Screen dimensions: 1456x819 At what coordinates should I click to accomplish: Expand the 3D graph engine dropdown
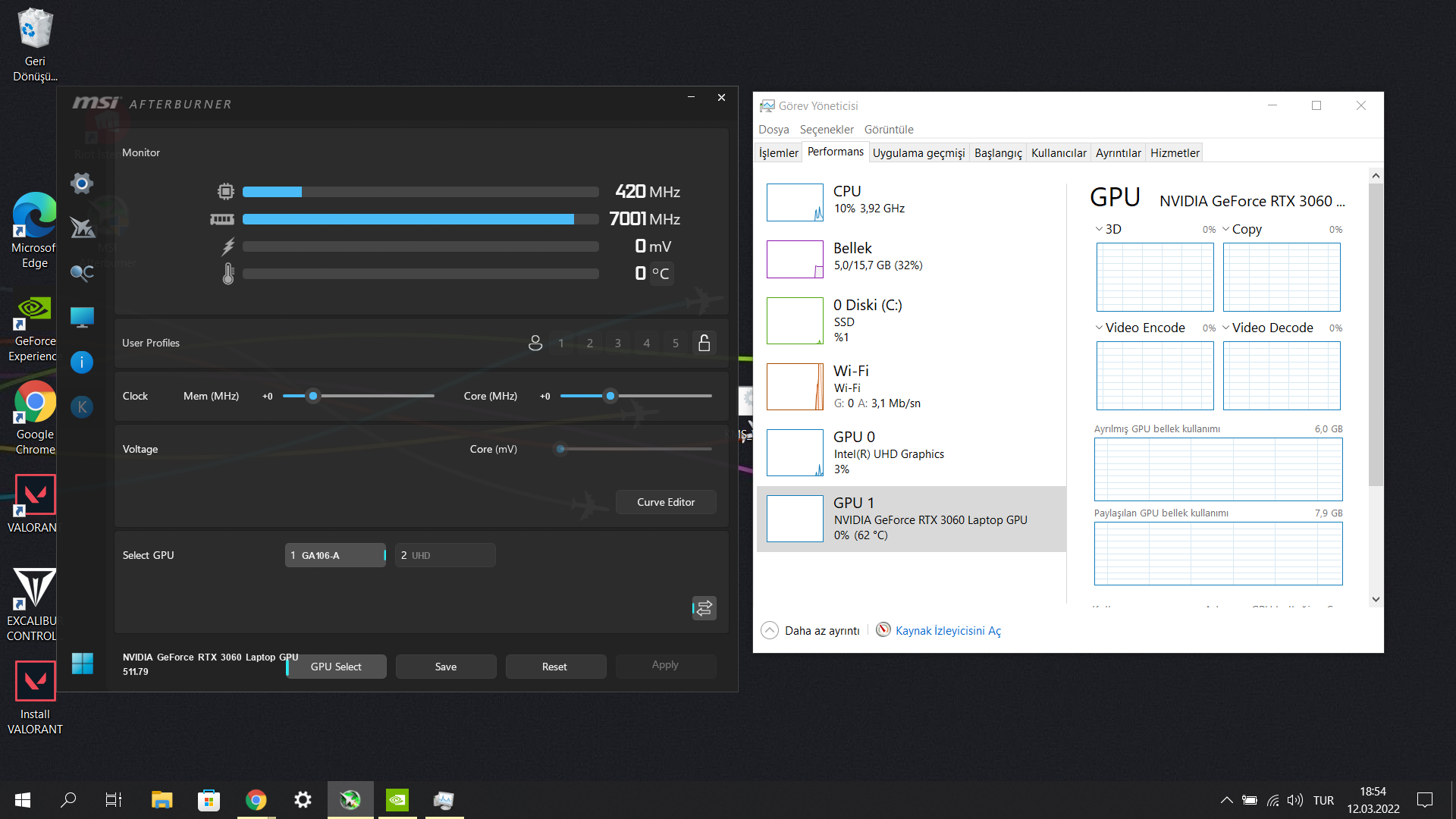(x=1099, y=229)
